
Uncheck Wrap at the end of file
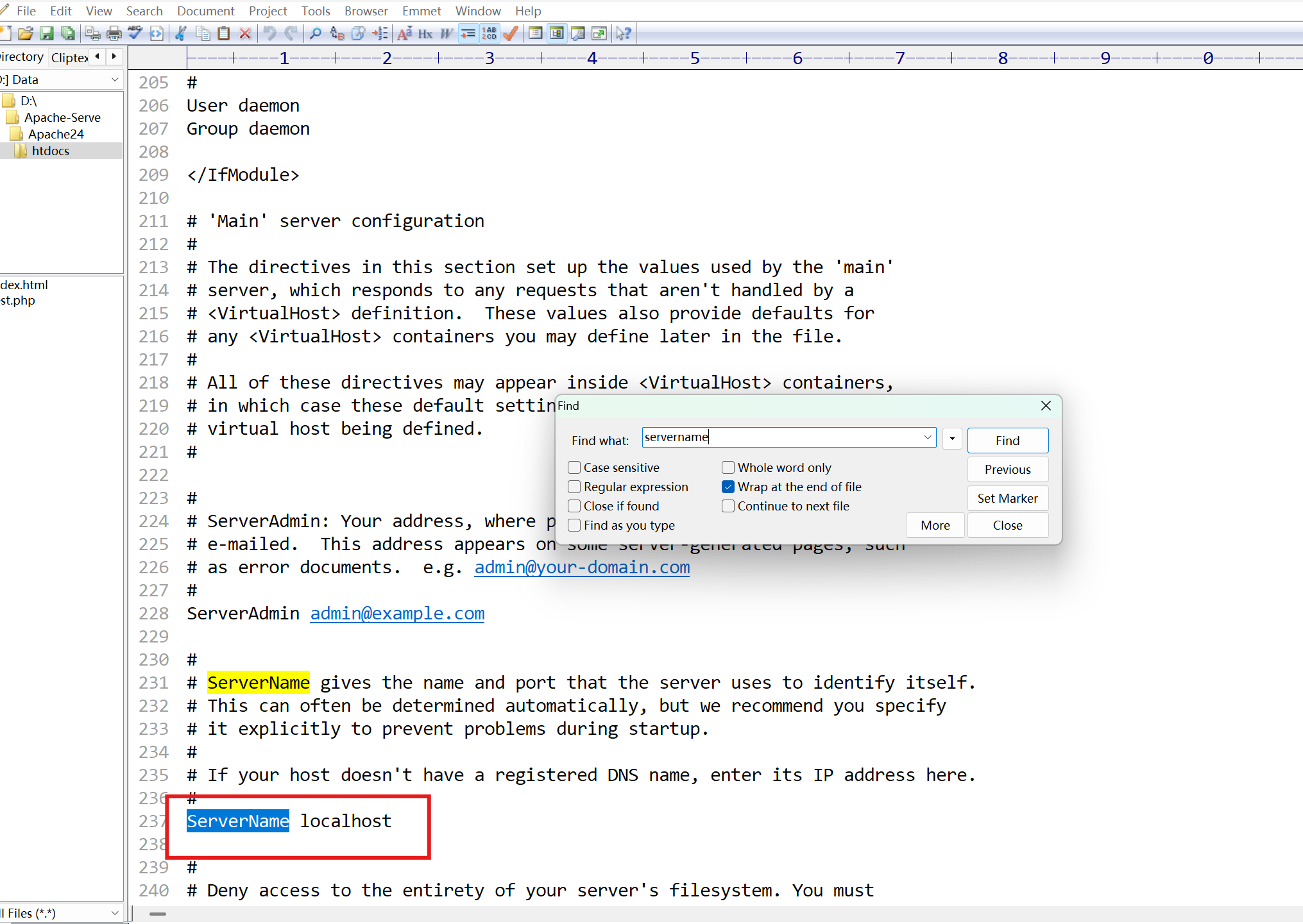pos(728,487)
